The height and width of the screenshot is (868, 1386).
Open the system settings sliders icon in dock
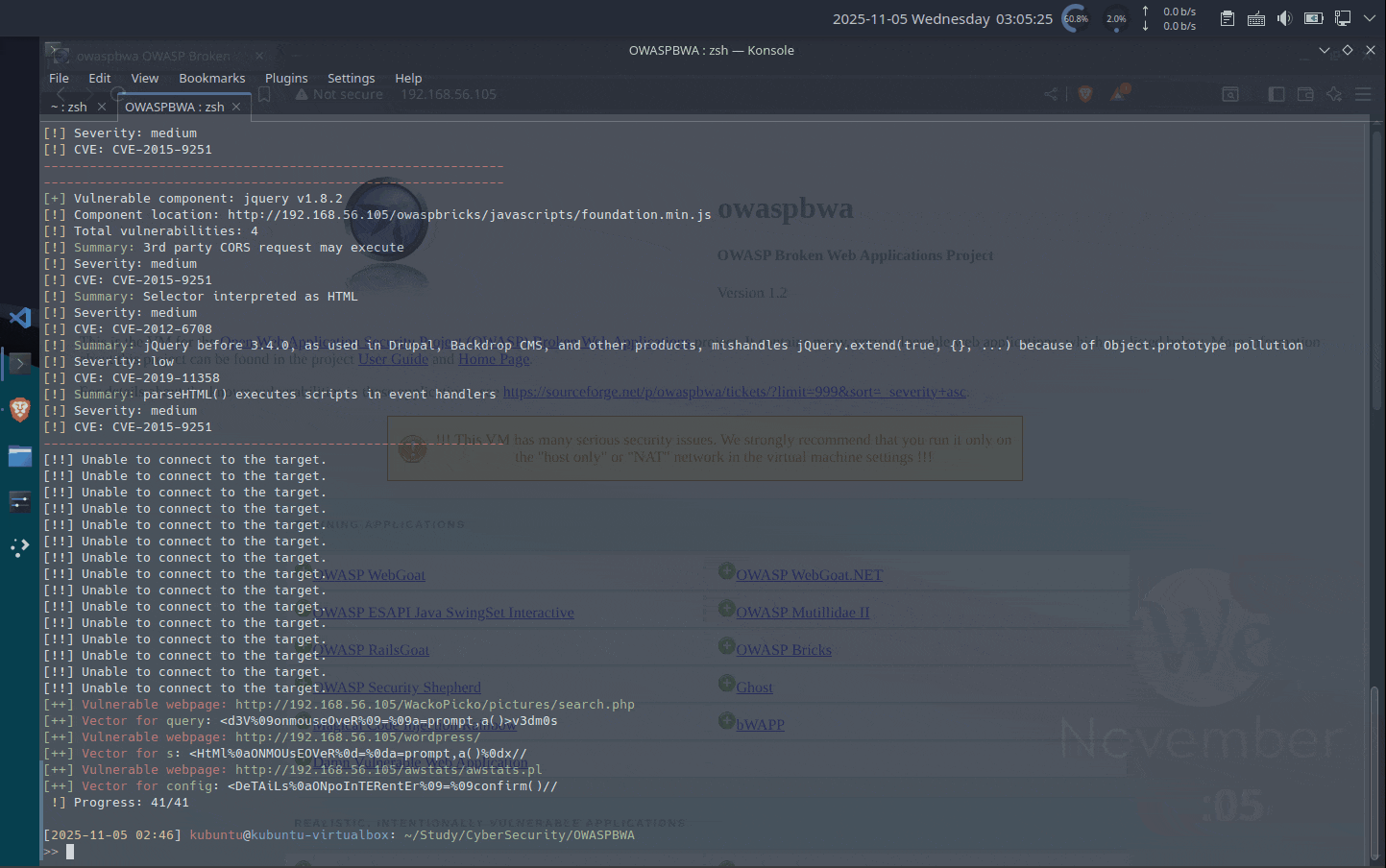[19, 501]
